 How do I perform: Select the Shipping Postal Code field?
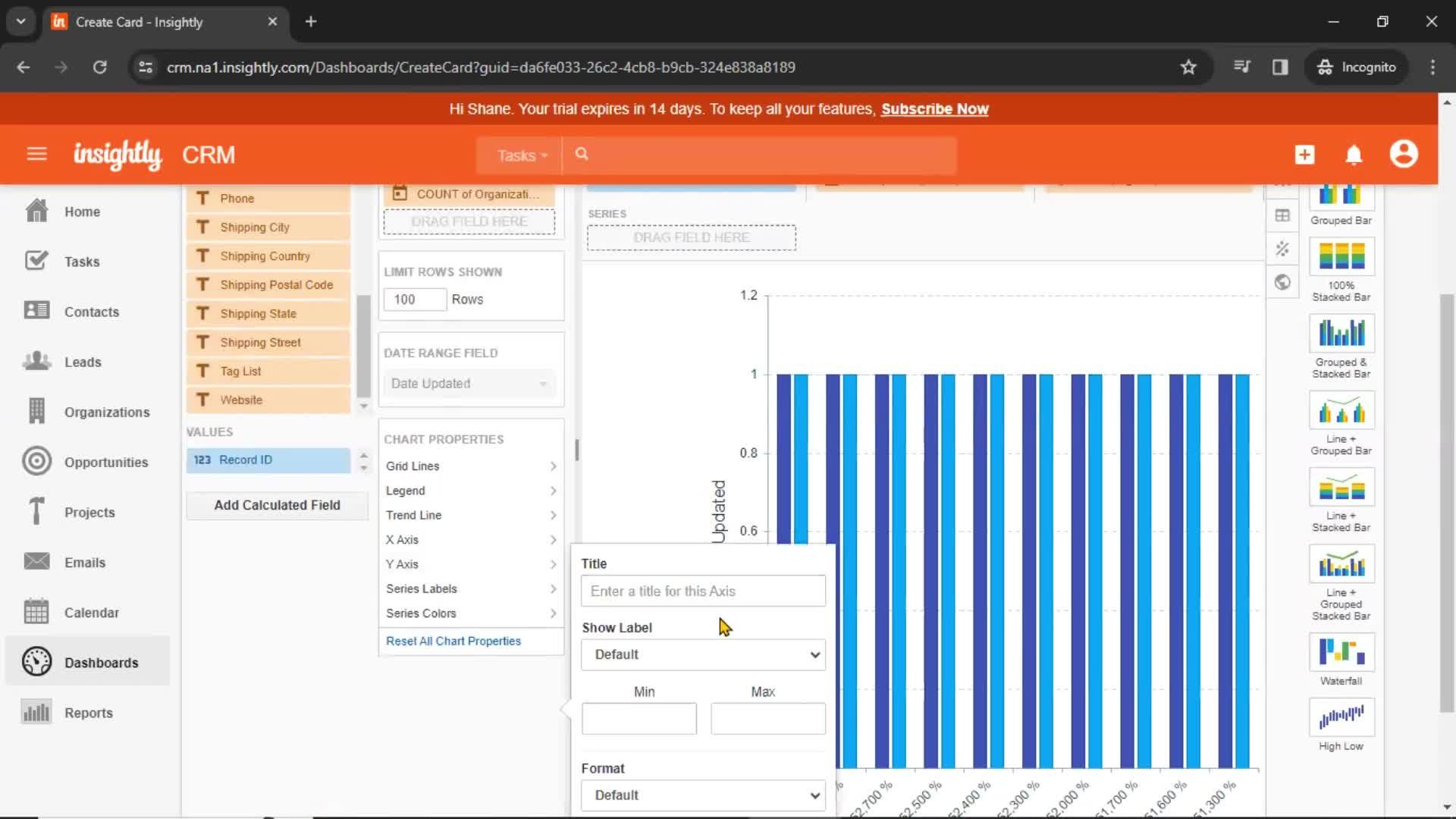pyautogui.click(x=268, y=285)
